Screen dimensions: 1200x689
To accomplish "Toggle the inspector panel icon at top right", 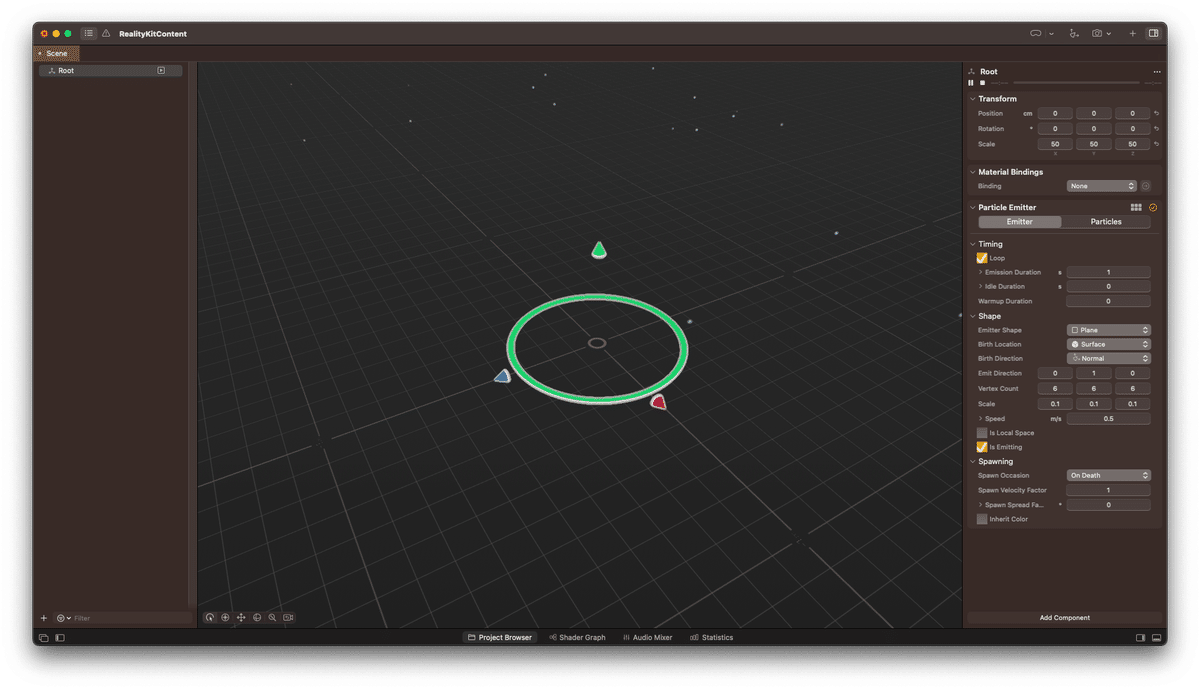I will click(1153, 33).
